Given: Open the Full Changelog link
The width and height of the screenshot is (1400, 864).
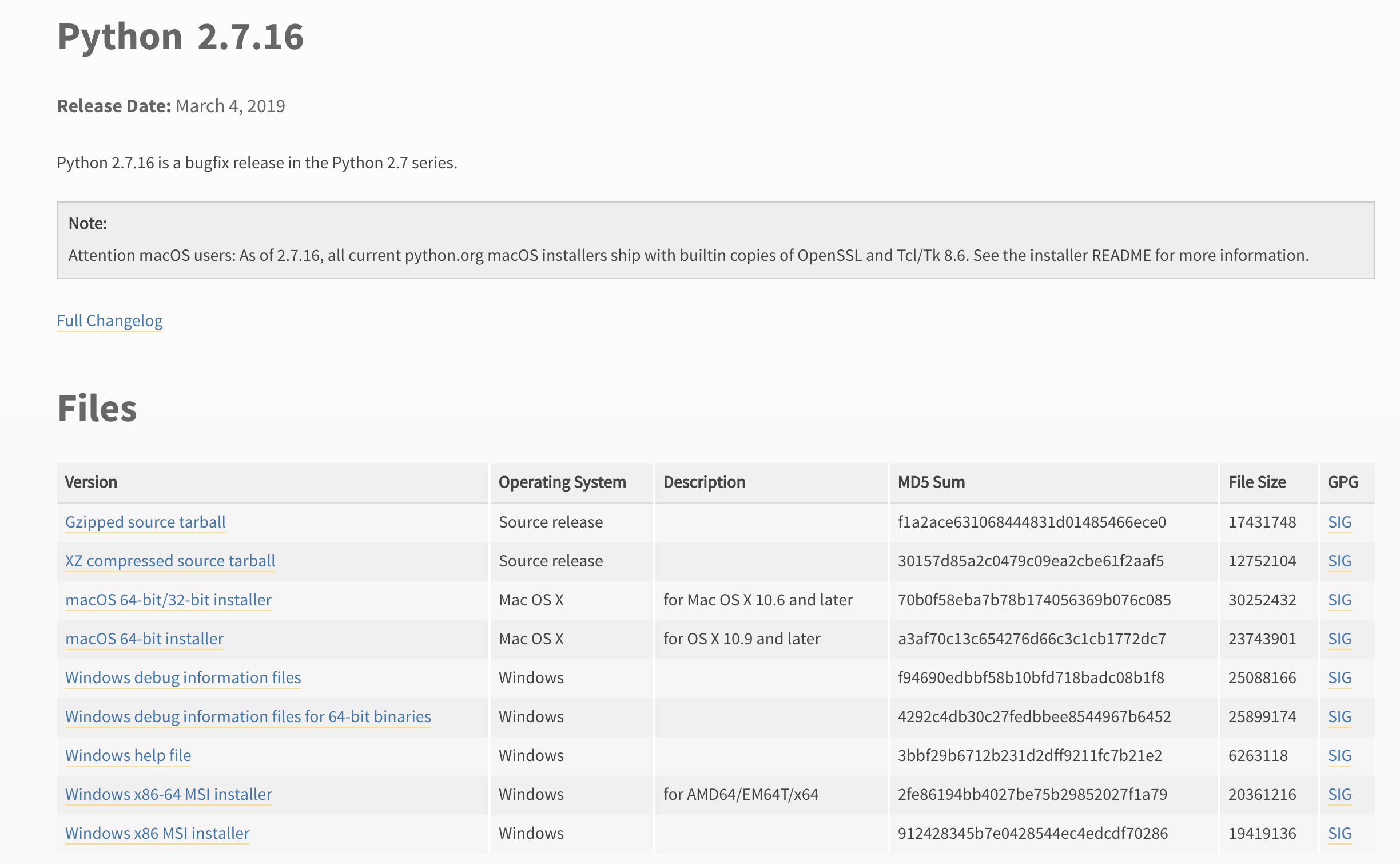Looking at the screenshot, I should click(109, 320).
